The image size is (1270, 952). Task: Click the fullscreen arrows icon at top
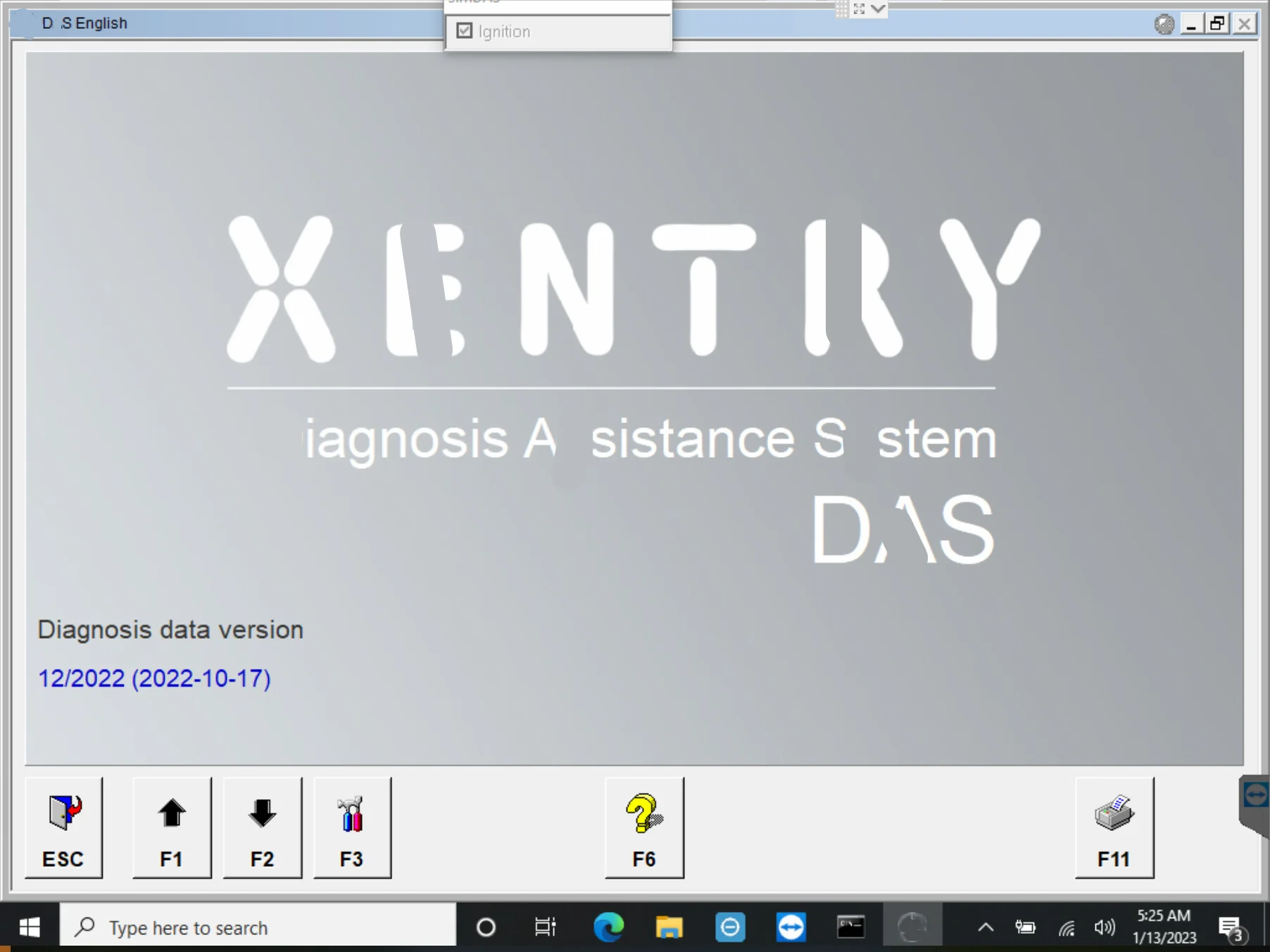pyautogui.click(x=859, y=8)
